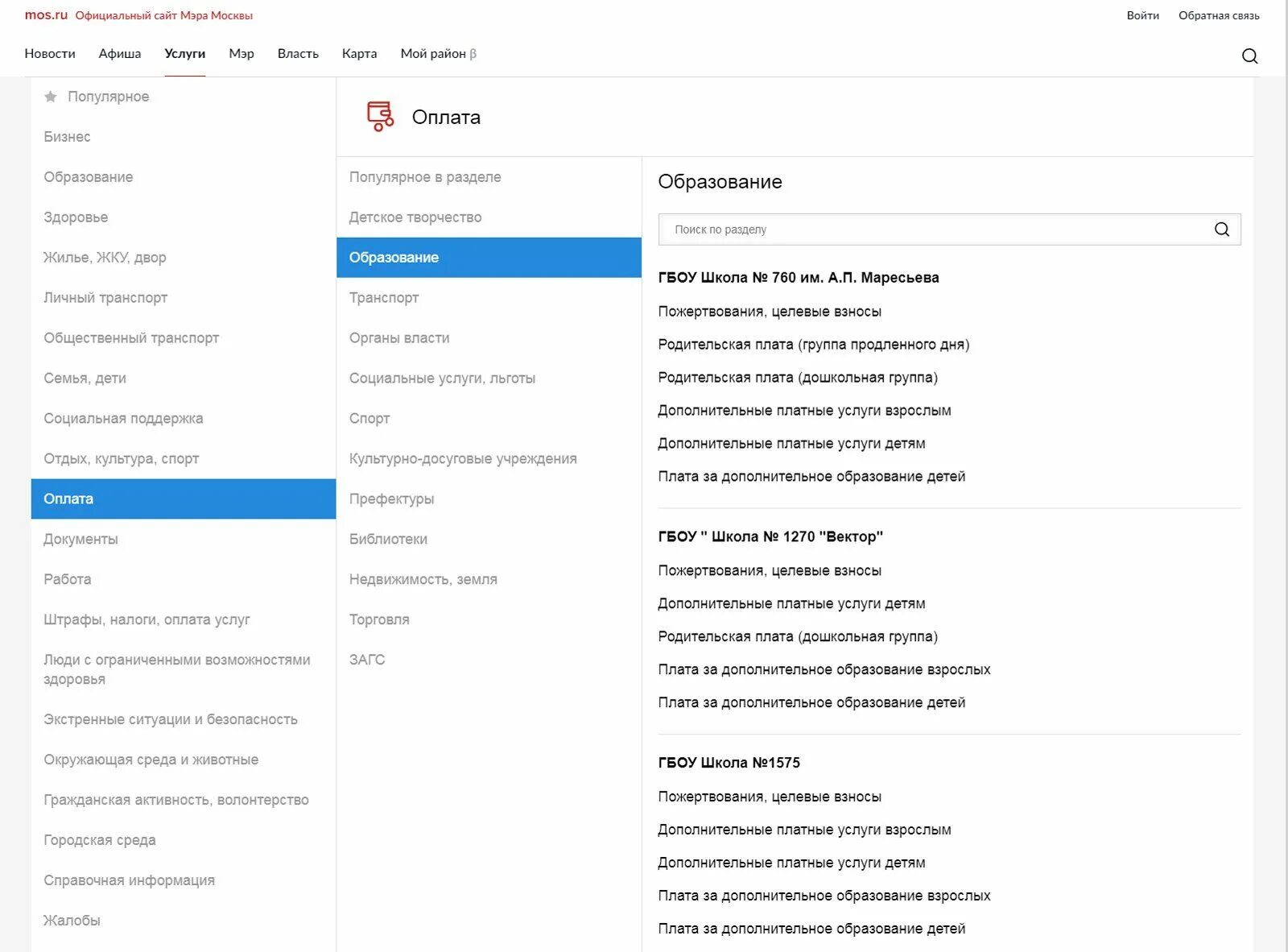Select Жилье, ЖКУ, двор category
The height and width of the screenshot is (952, 1288).
[x=184, y=258]
